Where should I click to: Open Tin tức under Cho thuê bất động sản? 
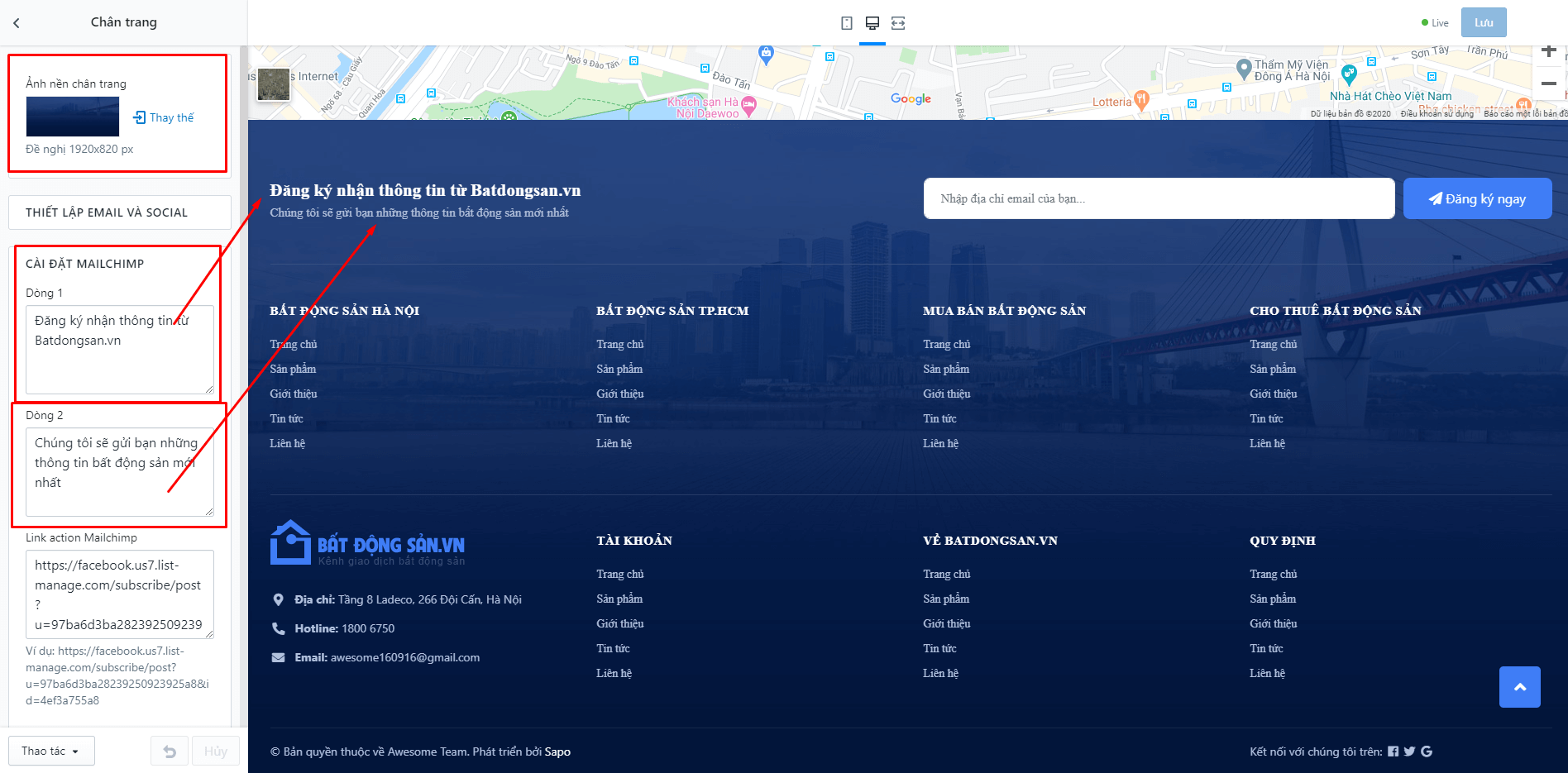coord(1267,418)
